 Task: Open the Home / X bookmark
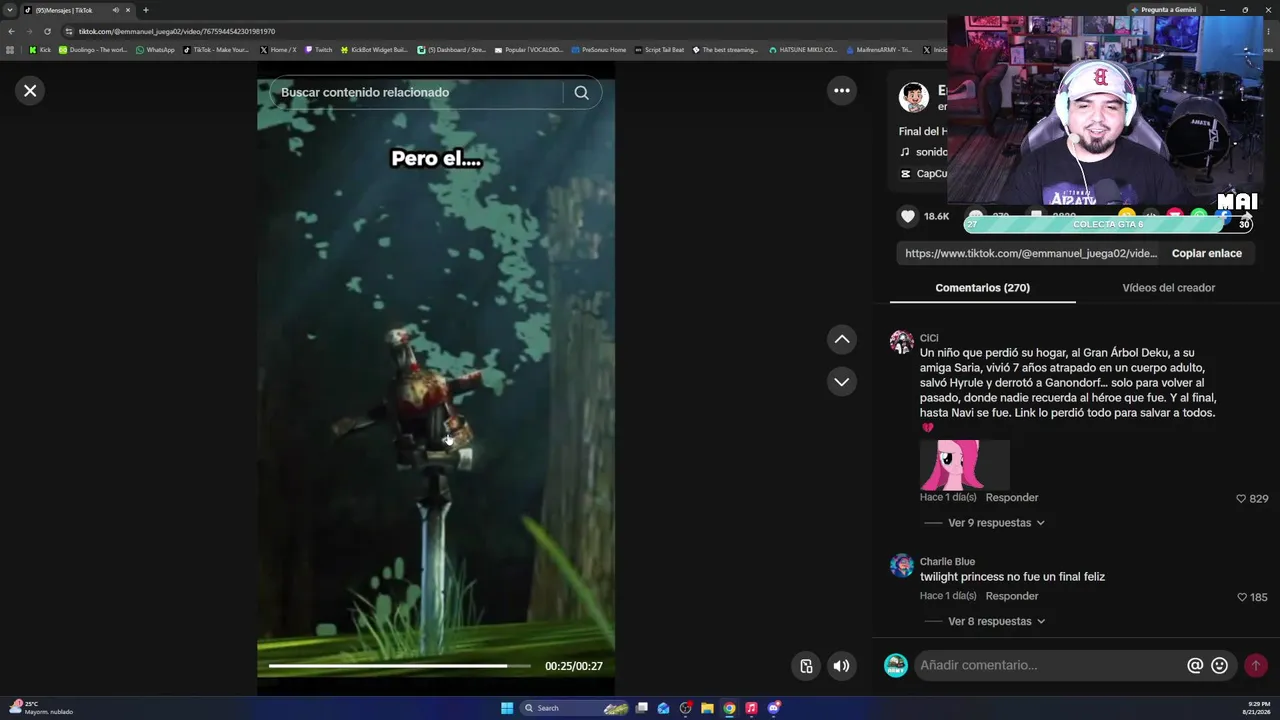pos(278,49)
